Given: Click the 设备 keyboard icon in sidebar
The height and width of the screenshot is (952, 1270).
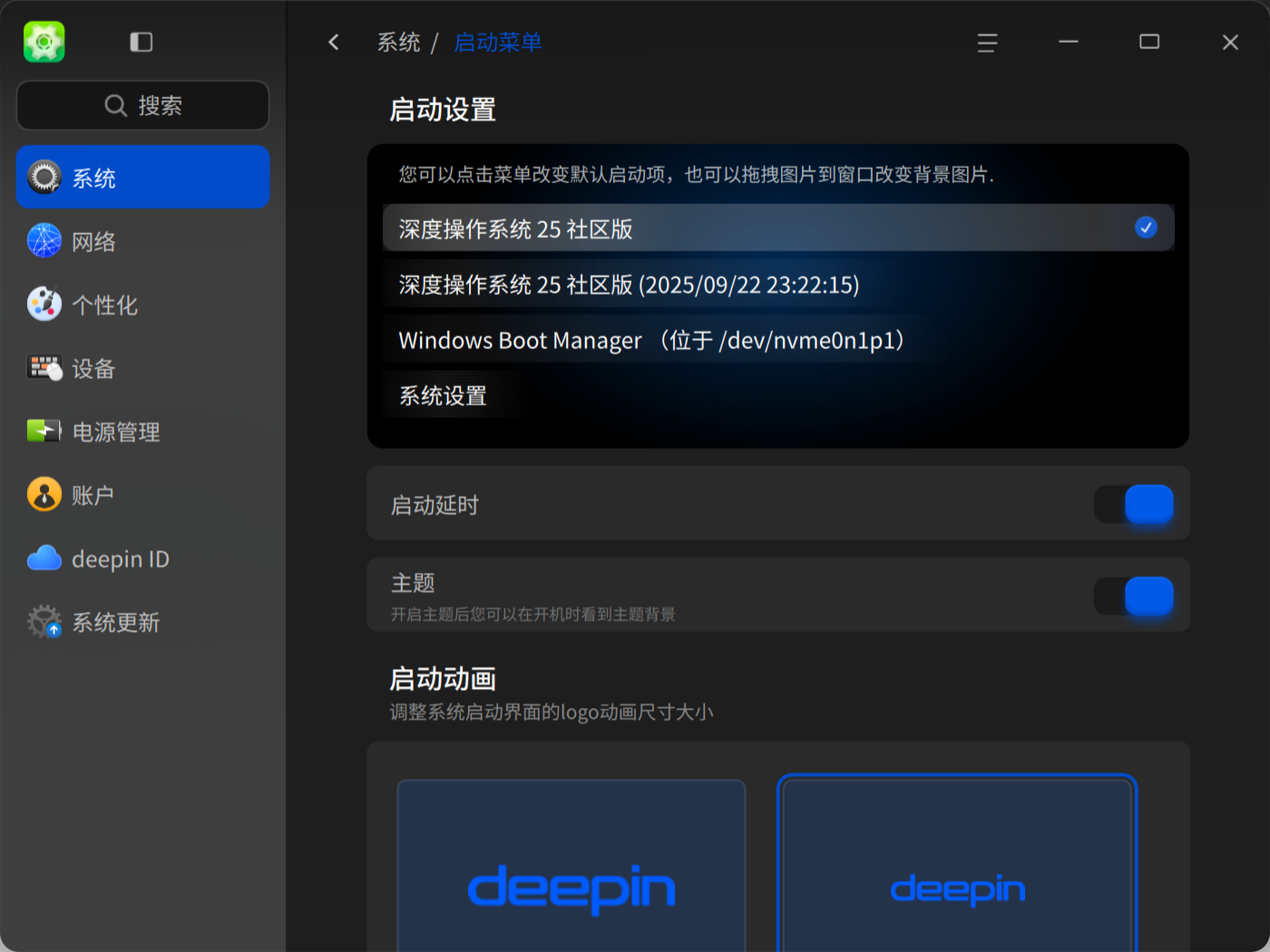Looking at the screenshot, I should [44, 368].
